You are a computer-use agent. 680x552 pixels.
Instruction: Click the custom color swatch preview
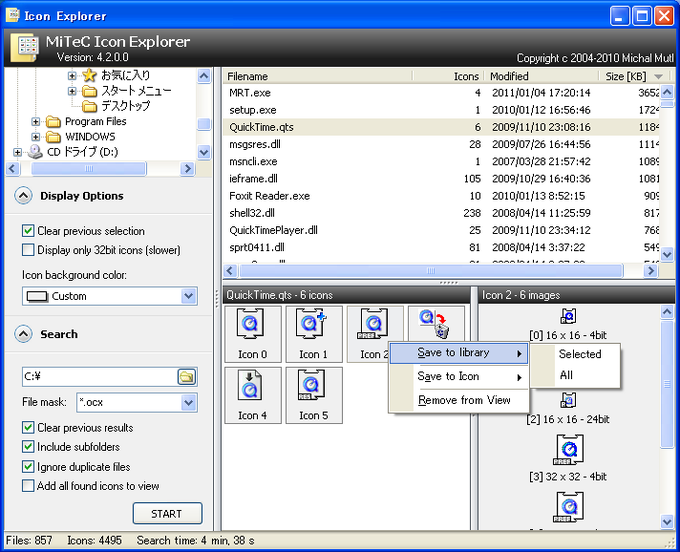[37, 297]
